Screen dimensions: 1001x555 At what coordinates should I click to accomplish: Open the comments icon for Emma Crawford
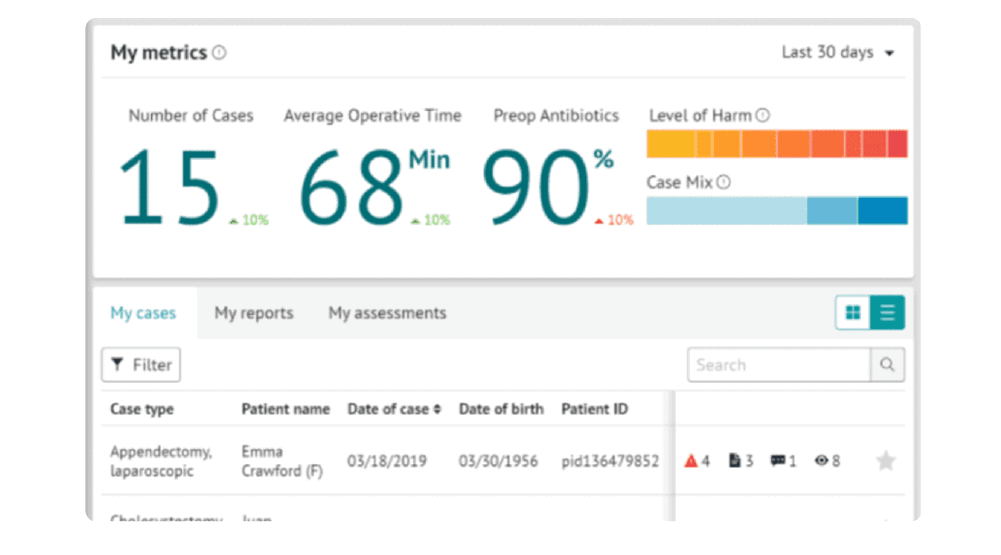click(778, 460)
